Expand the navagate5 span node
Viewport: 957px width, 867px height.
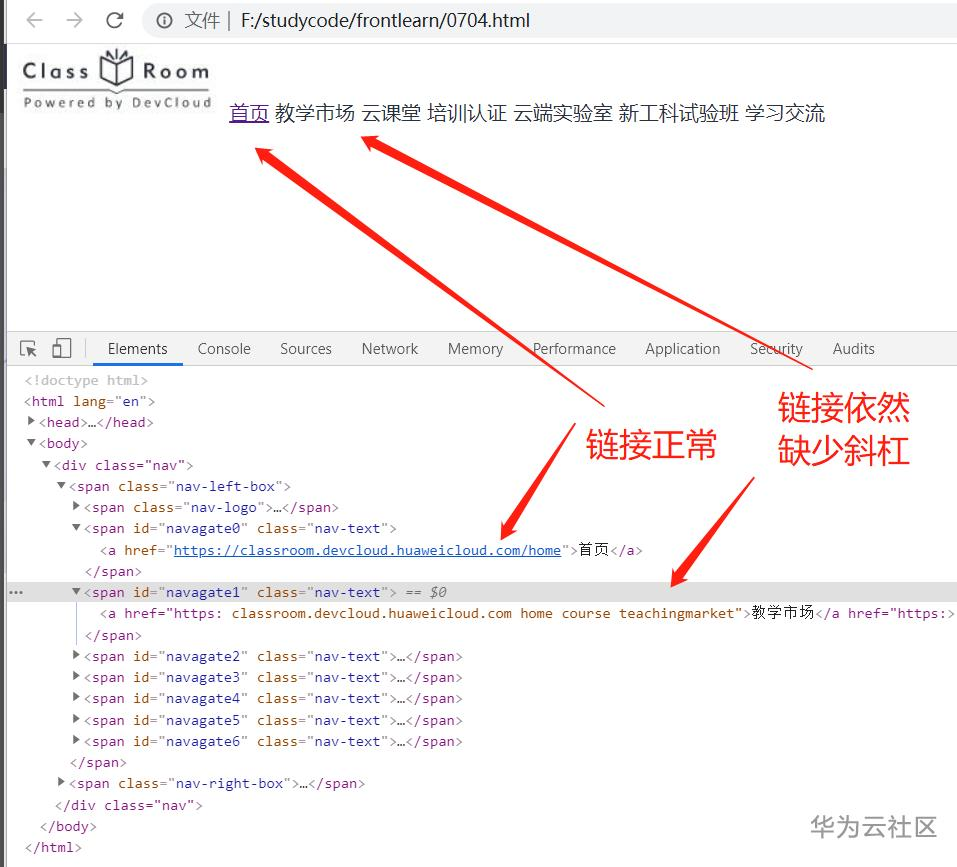(x=76, y=719)
